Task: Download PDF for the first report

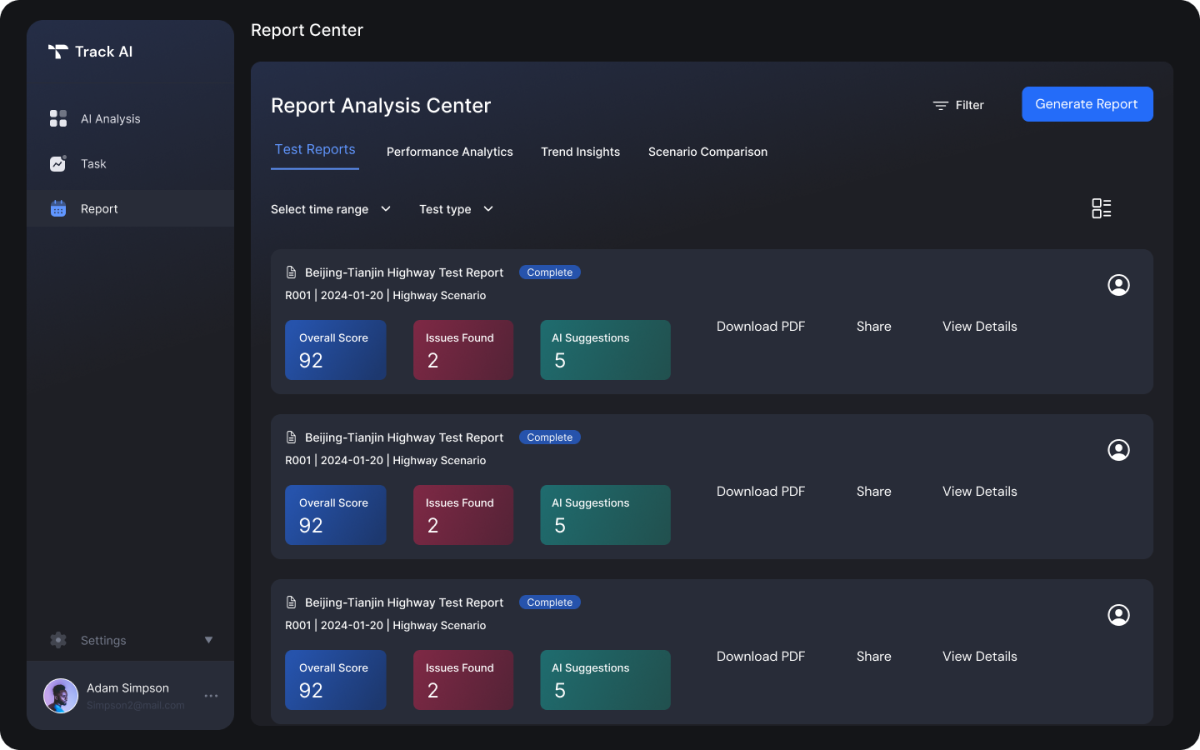Action: tap(761, 326)
